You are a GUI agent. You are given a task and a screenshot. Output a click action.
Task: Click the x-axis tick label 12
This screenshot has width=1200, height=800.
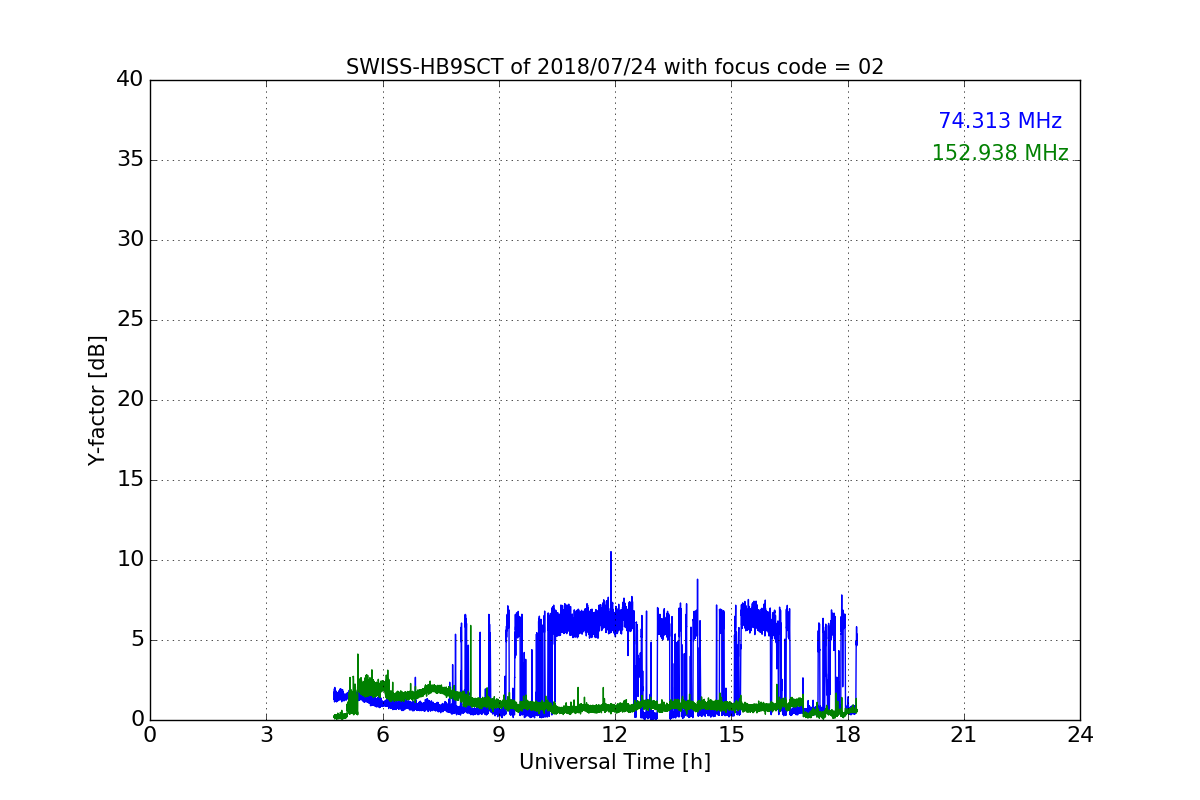click(615, 735)
